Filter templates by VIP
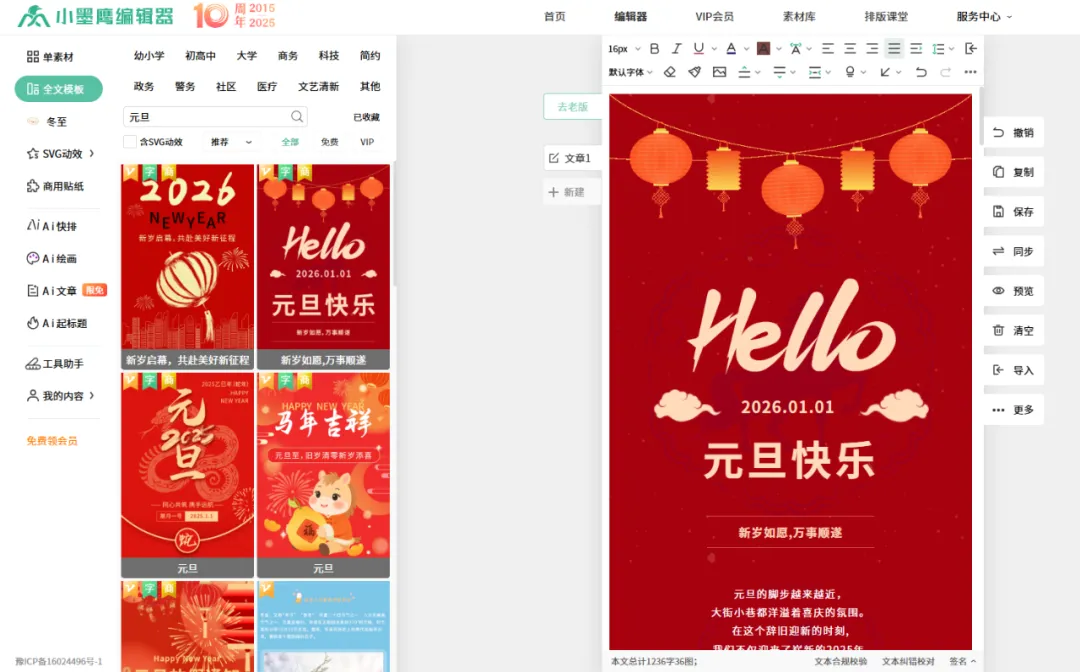Screen dimensions: 1080x672 coord(366,142)
